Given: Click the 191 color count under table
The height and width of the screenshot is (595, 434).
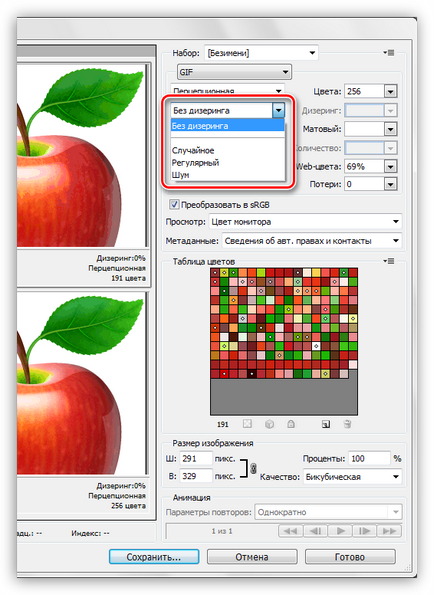Looking at the screenshot, I should [x=223, y=424].
